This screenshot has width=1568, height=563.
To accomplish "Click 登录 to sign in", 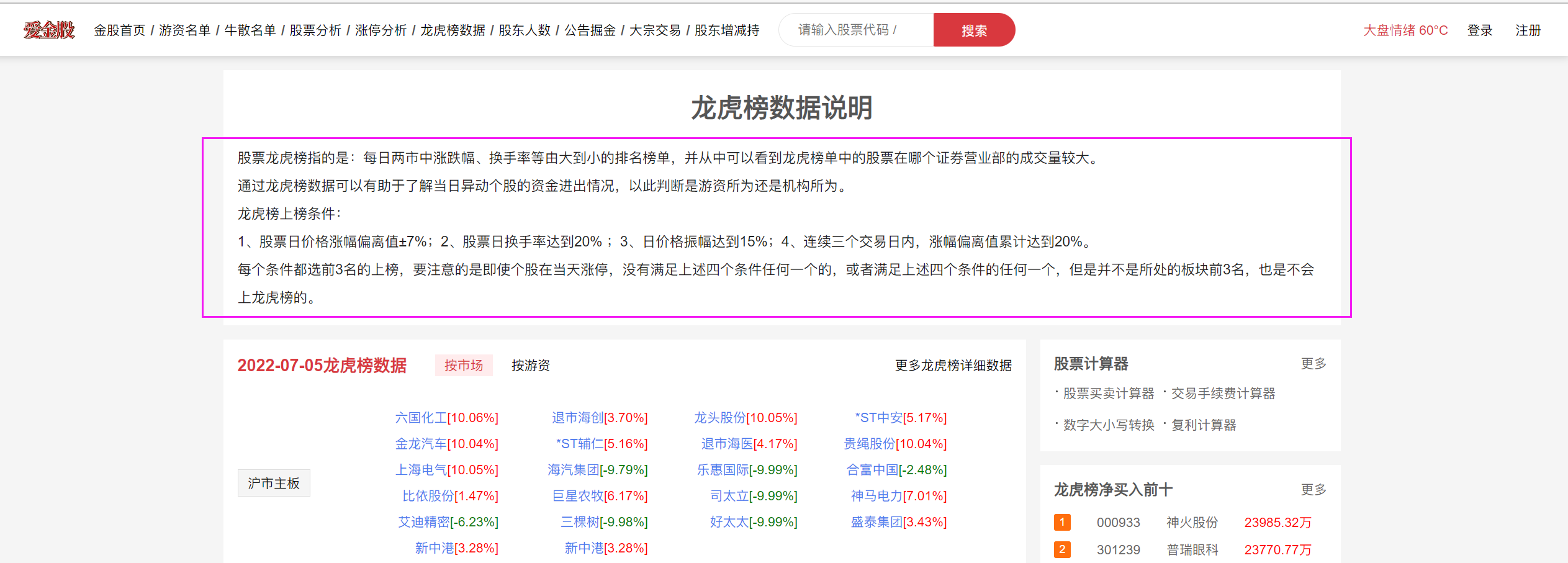I will [1480, 30].
